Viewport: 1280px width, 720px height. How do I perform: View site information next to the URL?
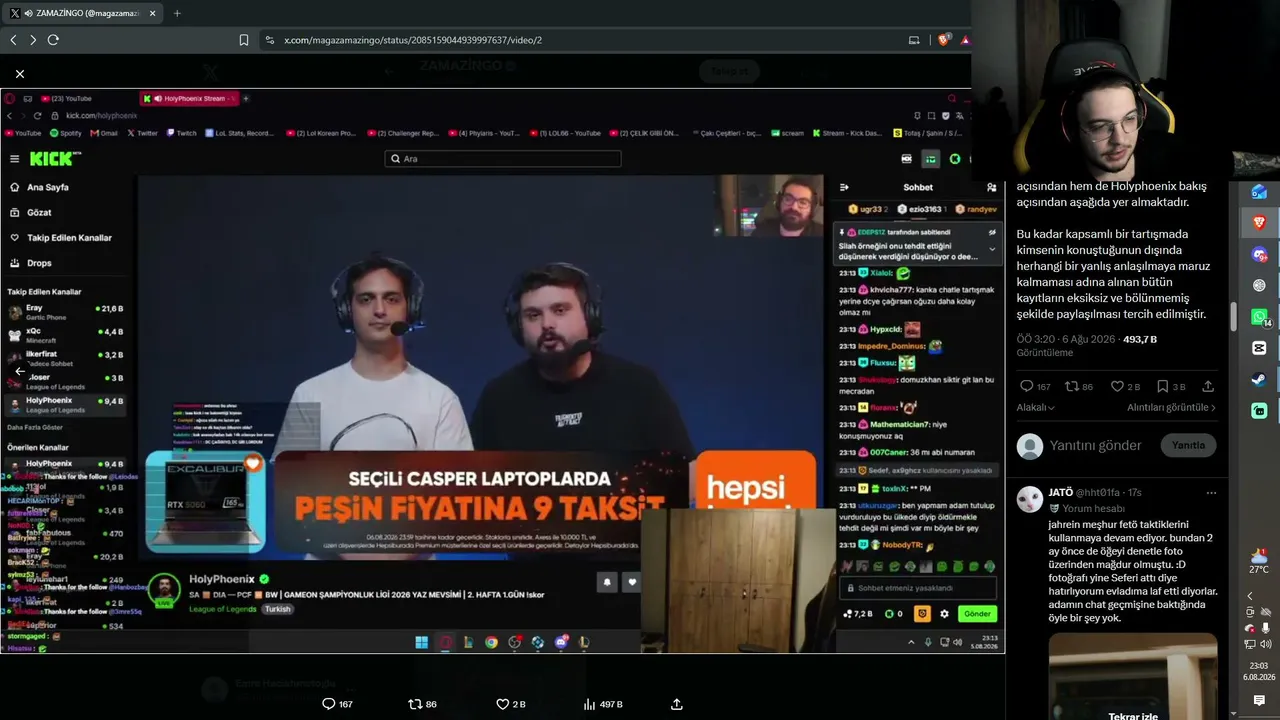270,40
